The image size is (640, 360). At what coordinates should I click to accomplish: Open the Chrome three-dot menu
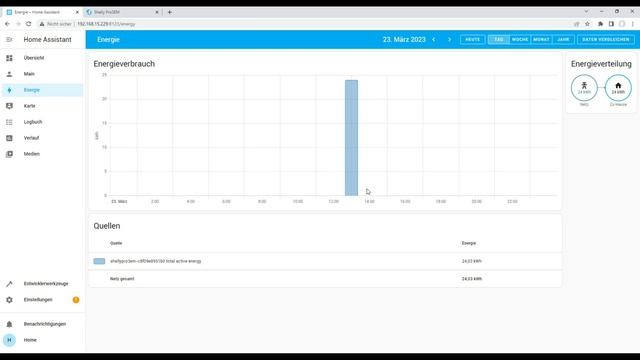[633, 24]
